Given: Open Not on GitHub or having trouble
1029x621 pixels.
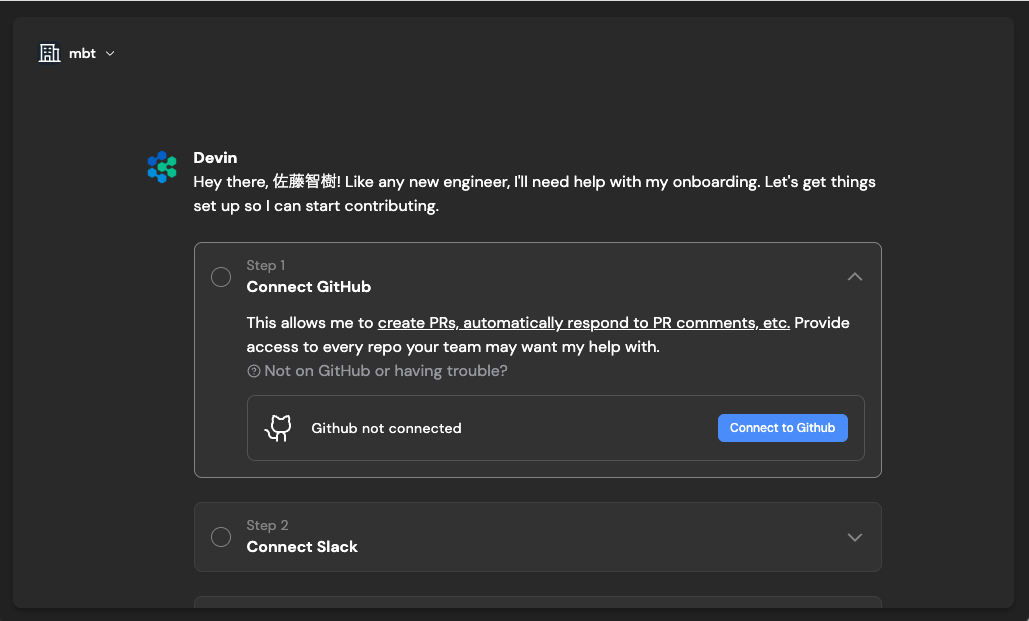Looking at the screenshot, I should coord(386,371).
